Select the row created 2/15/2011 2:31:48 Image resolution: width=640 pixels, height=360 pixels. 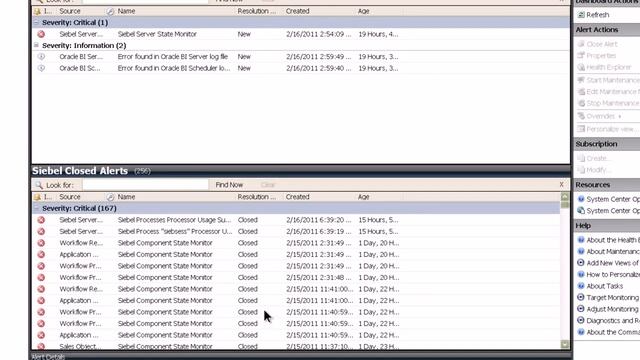point(296,278)
